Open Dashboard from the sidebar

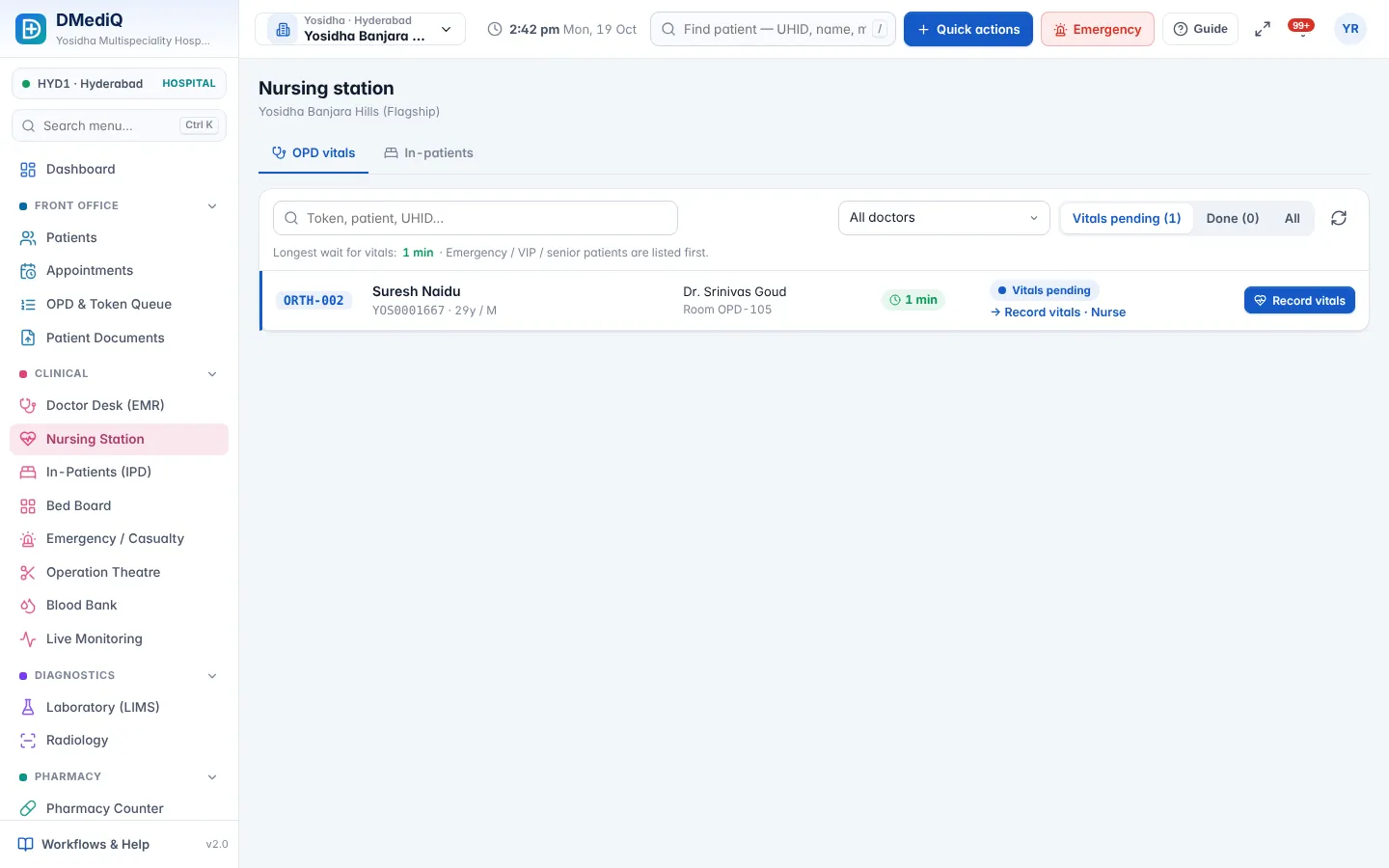point(119,169)
